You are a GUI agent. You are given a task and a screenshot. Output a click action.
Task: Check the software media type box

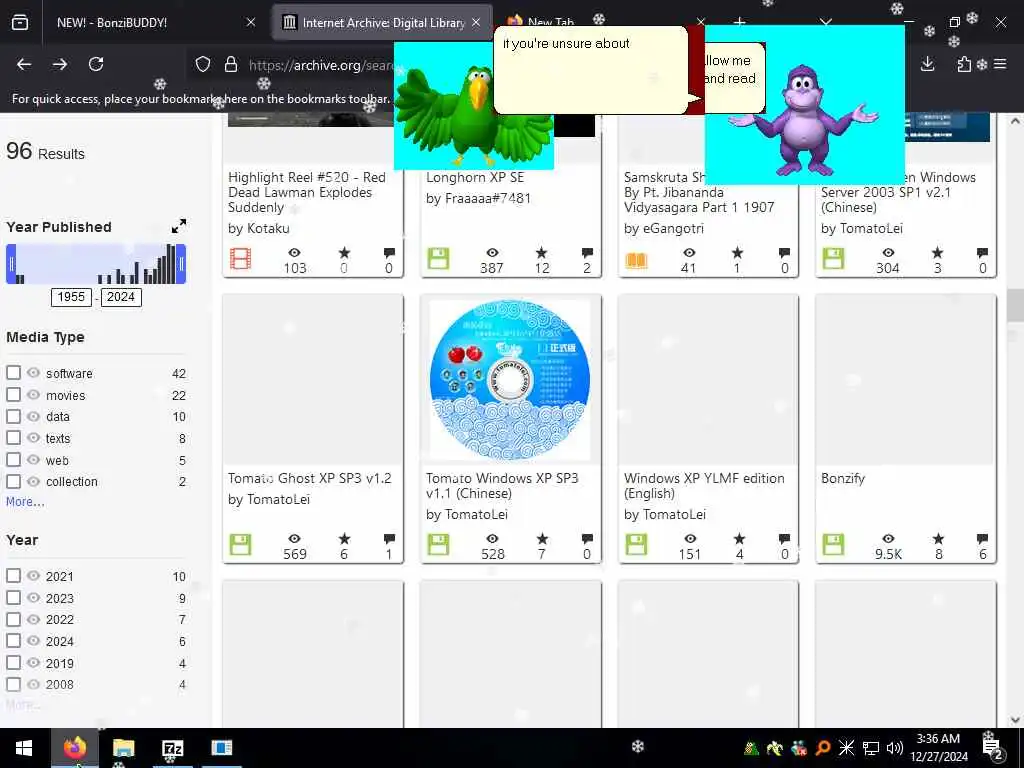coord(14,373)
